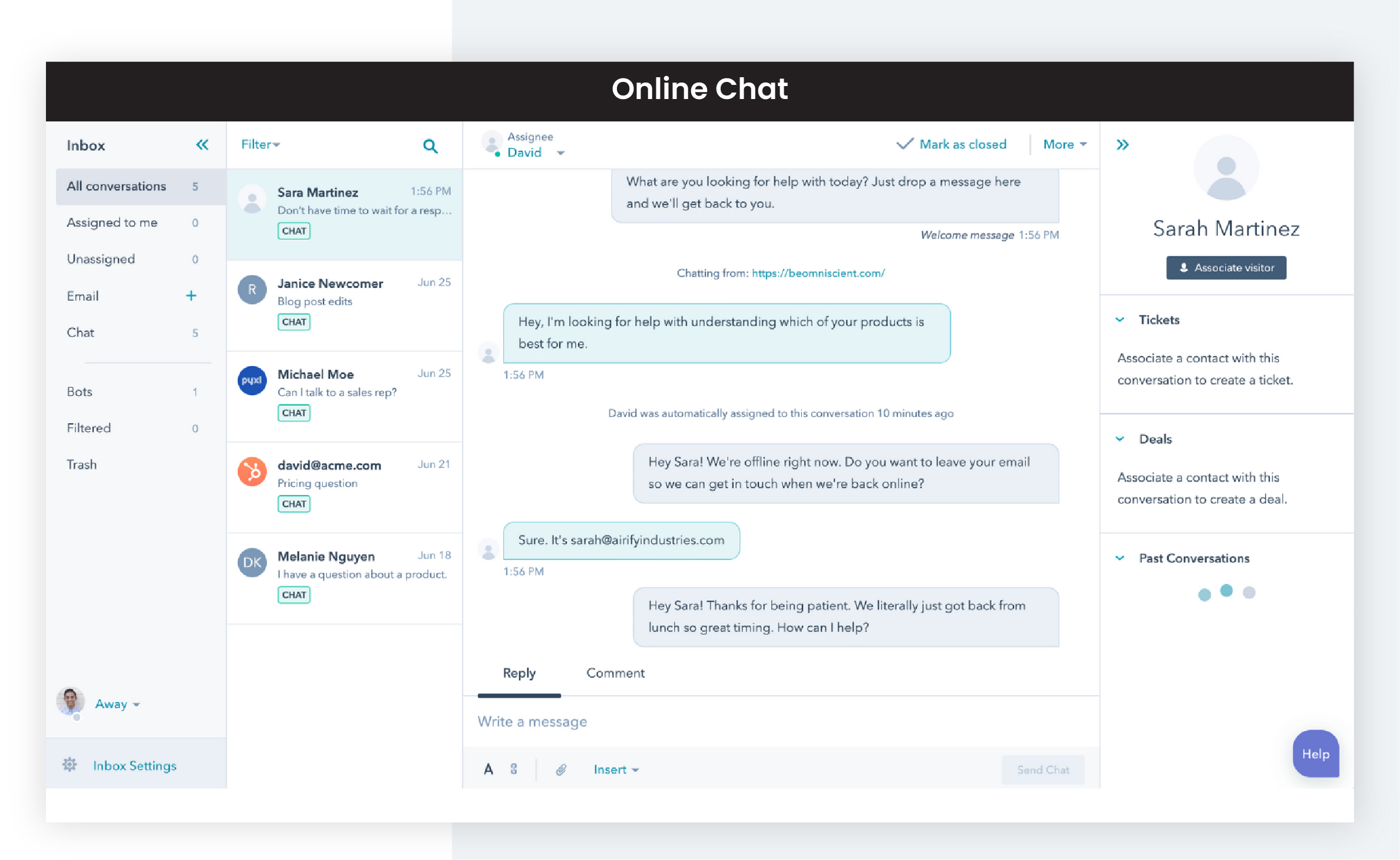This screenshot has height=860, width=1400.
Task: Open text formatting with the A icon
Action: (x=488, y=769)
